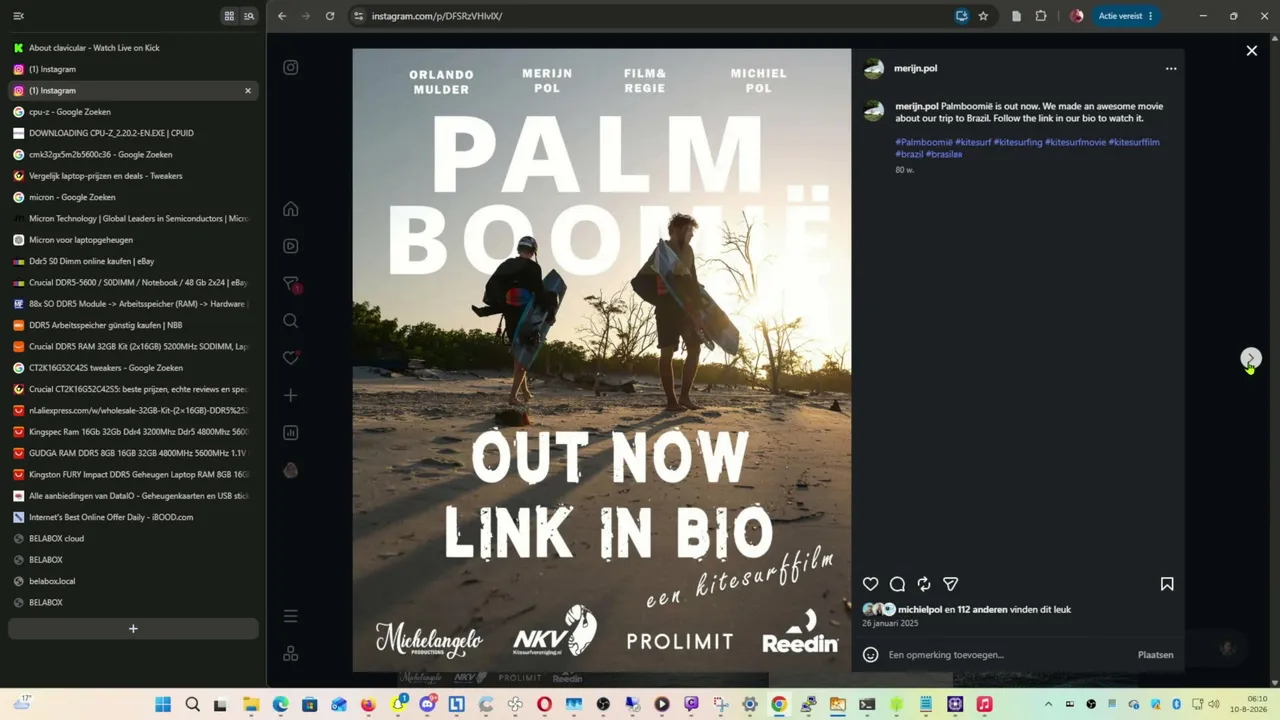The image size is (1280, 720).
Task: Close the active Instagram tab
Action: tap(248, 91)
